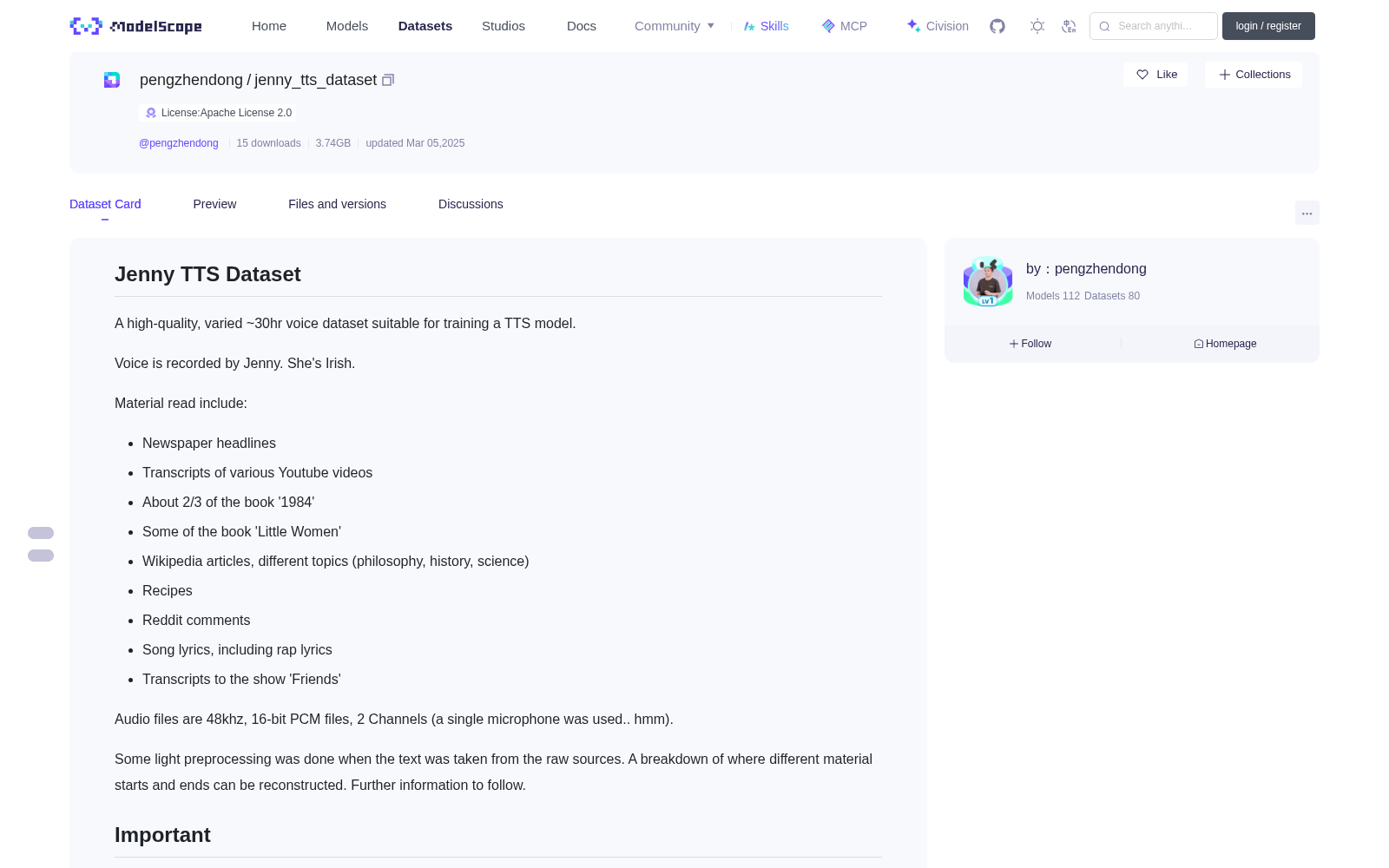Click the 'Reddit comments' list item
This screenshot has height=868, width=1389.
[196, 620]
